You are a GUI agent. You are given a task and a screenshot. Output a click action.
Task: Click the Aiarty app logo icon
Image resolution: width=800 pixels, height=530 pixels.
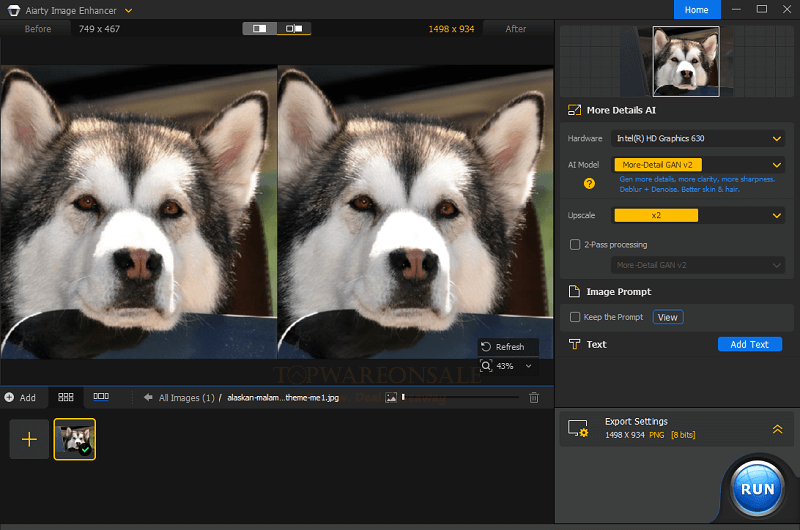(x=14, y=10)
